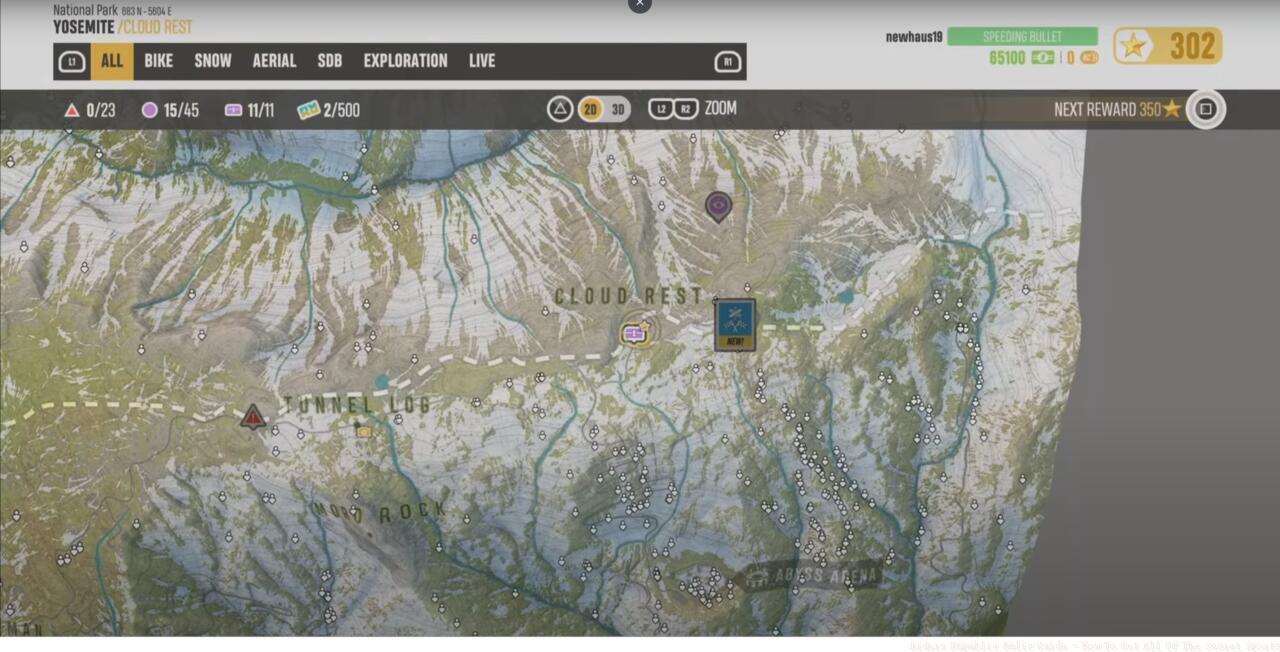This screenshot has width=1280, height=652.
Task: Choose the EXPLORATION filter tab
Action: coord(405,61)
